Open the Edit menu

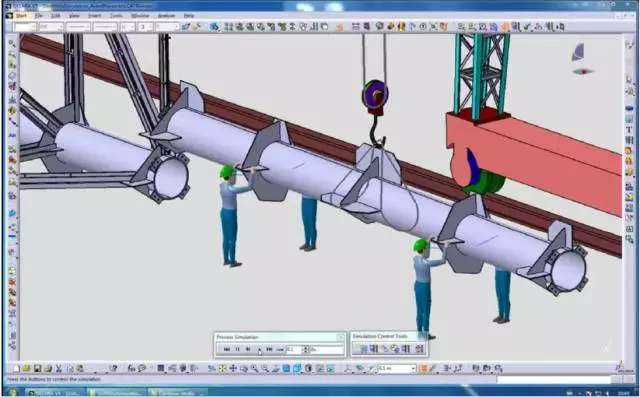tap(56, 16)
